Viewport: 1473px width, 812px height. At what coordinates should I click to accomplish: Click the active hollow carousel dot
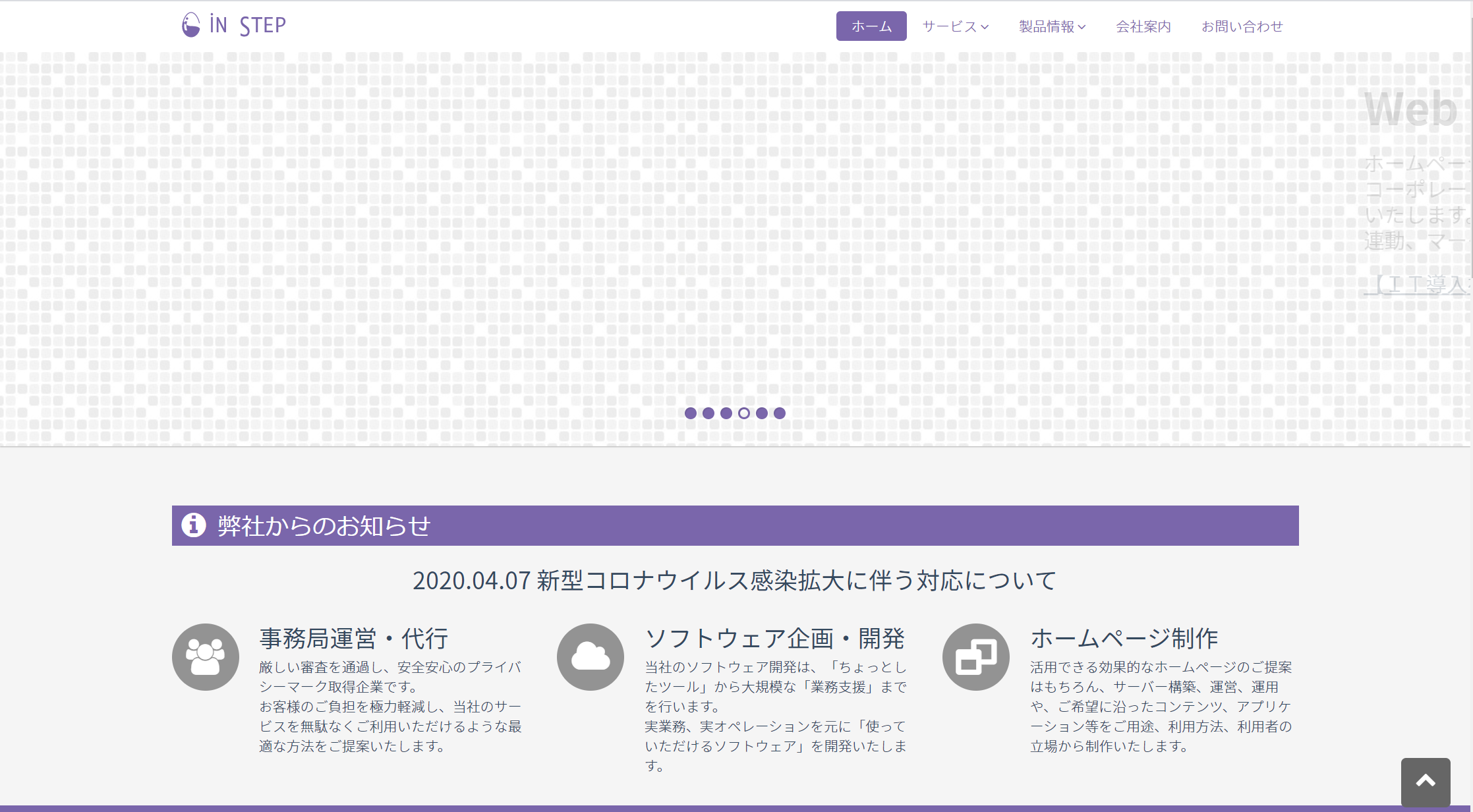744,413
